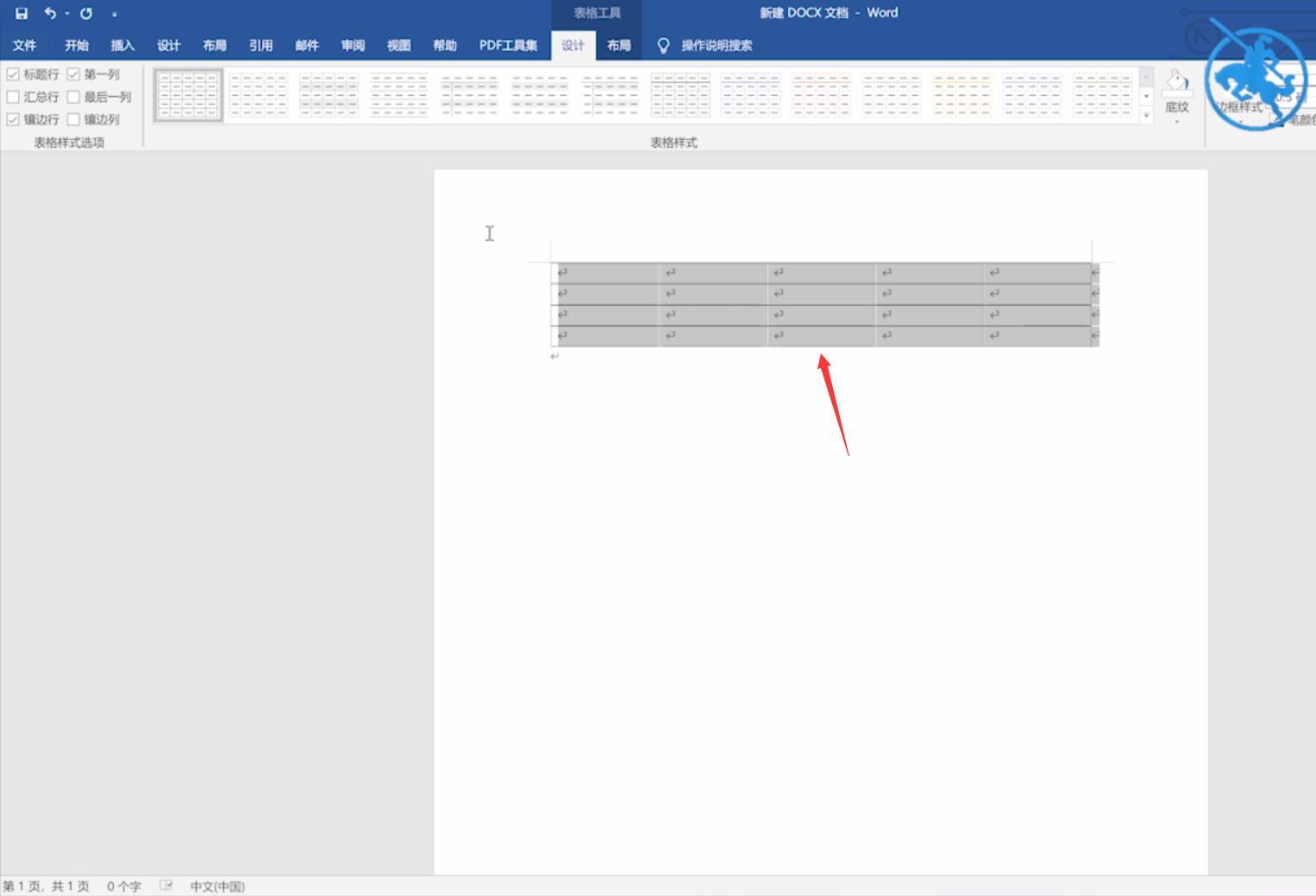1316x896 pixels.
Task: Pick the last table style in the gallery row
Action: coord(1103,95)
